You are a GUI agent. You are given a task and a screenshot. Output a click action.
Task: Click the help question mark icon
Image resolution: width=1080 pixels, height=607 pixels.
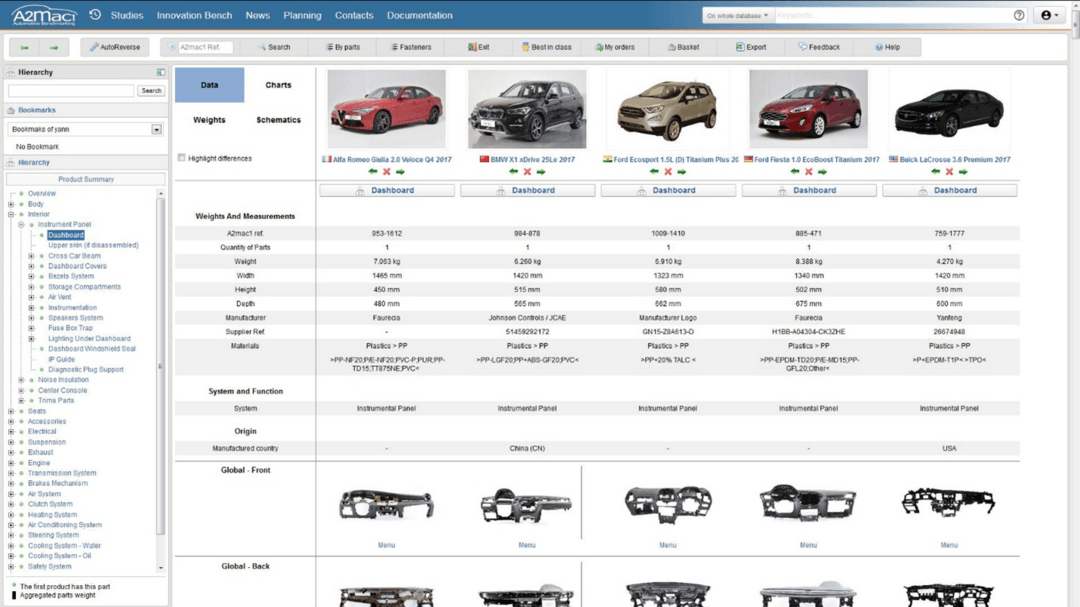[1019, 15]
